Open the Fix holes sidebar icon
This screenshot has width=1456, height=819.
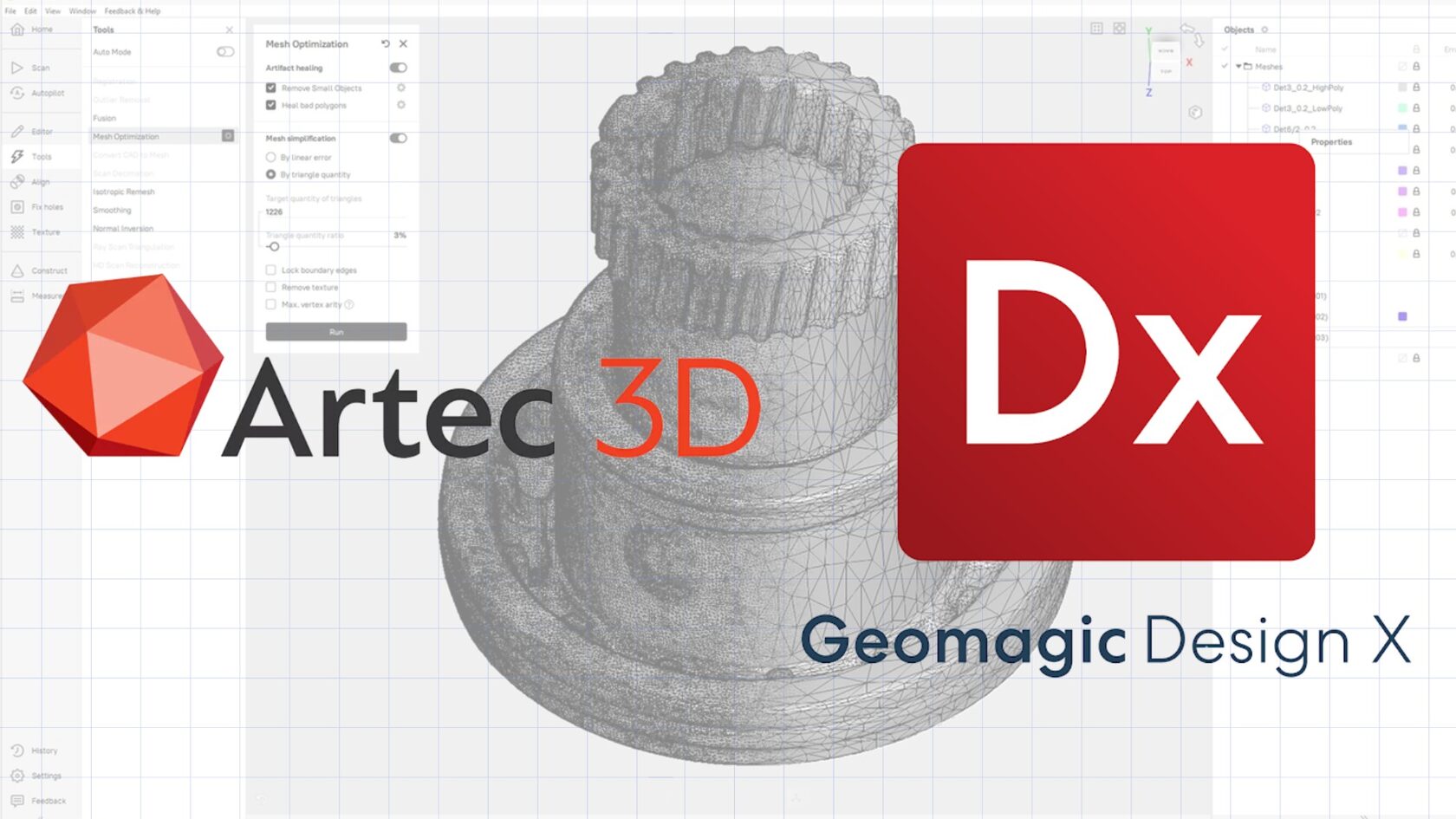[17, 207]
